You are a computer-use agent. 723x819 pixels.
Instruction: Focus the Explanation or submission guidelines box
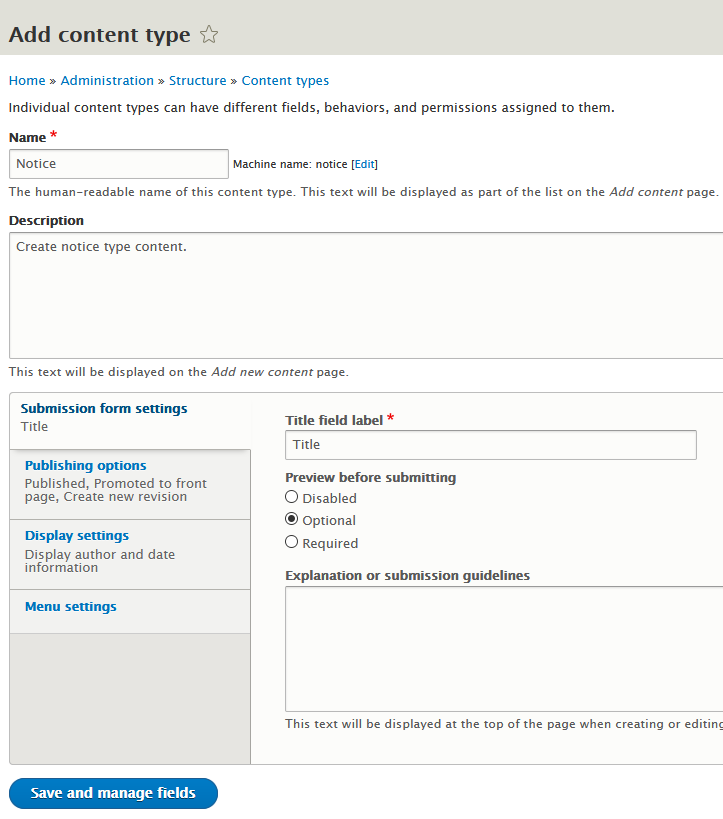504,648
